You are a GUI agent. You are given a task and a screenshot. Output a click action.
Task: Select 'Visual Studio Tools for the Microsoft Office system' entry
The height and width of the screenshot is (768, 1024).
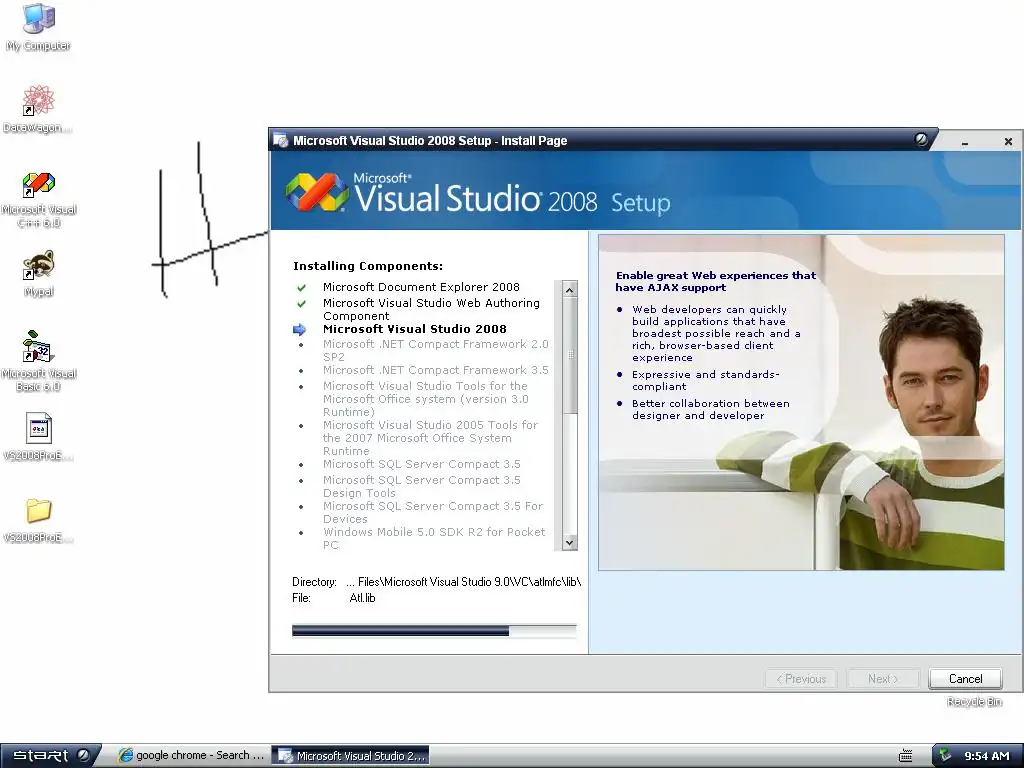click(x=426, y=399)
